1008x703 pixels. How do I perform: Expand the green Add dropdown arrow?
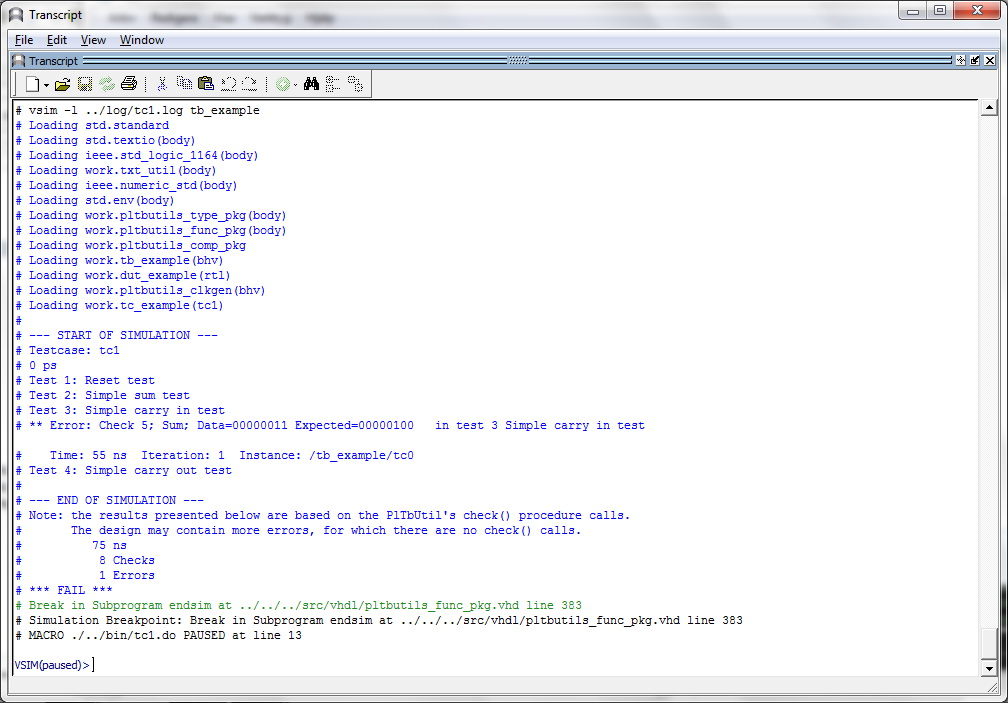(x=296, y=85)
